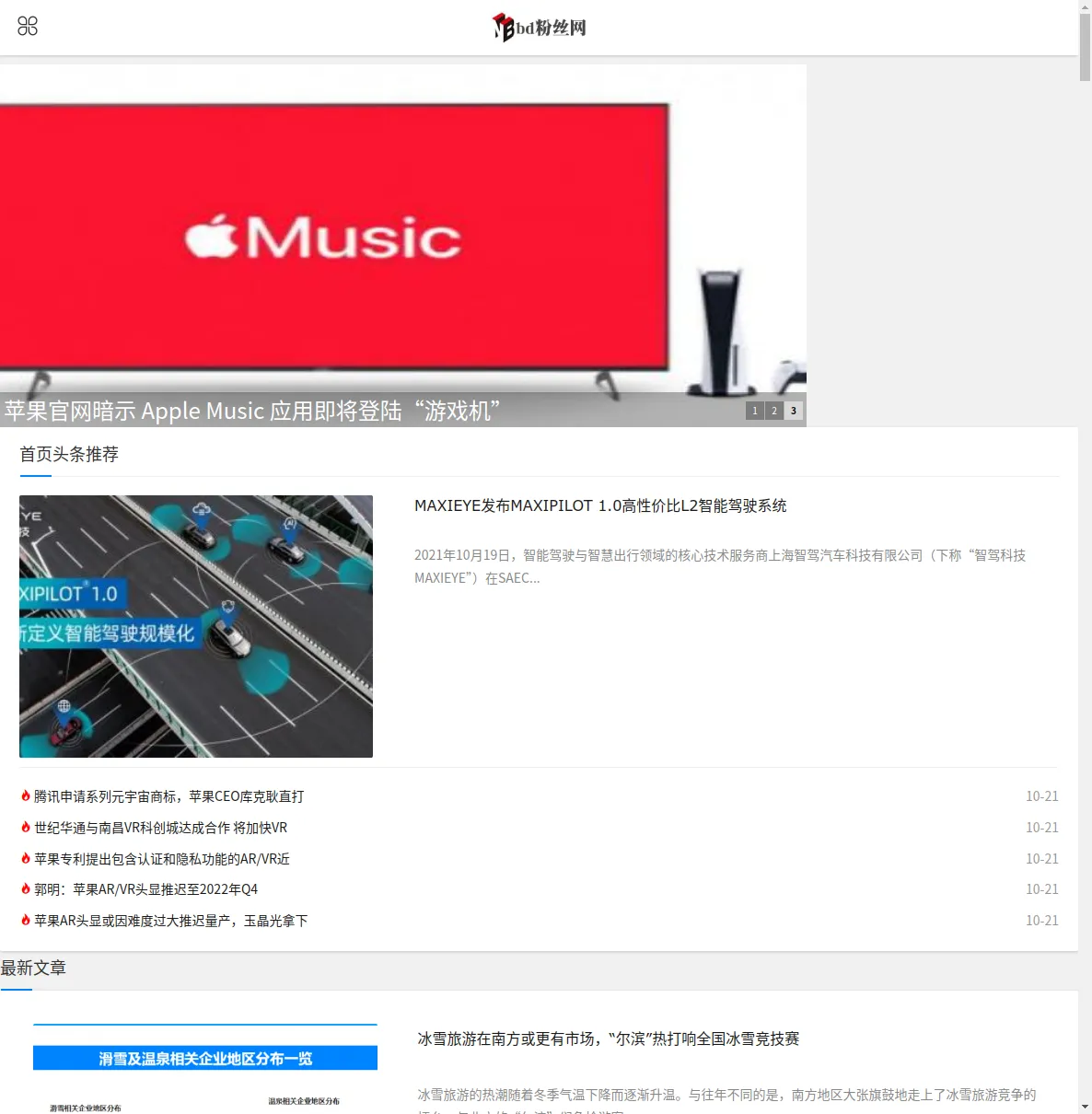The width and height of the screenshot is (1092, 1114).
Task: Open the 滑雪及温泉相关企业 chart thumbnail
Action: click(x=205, y=1068)
